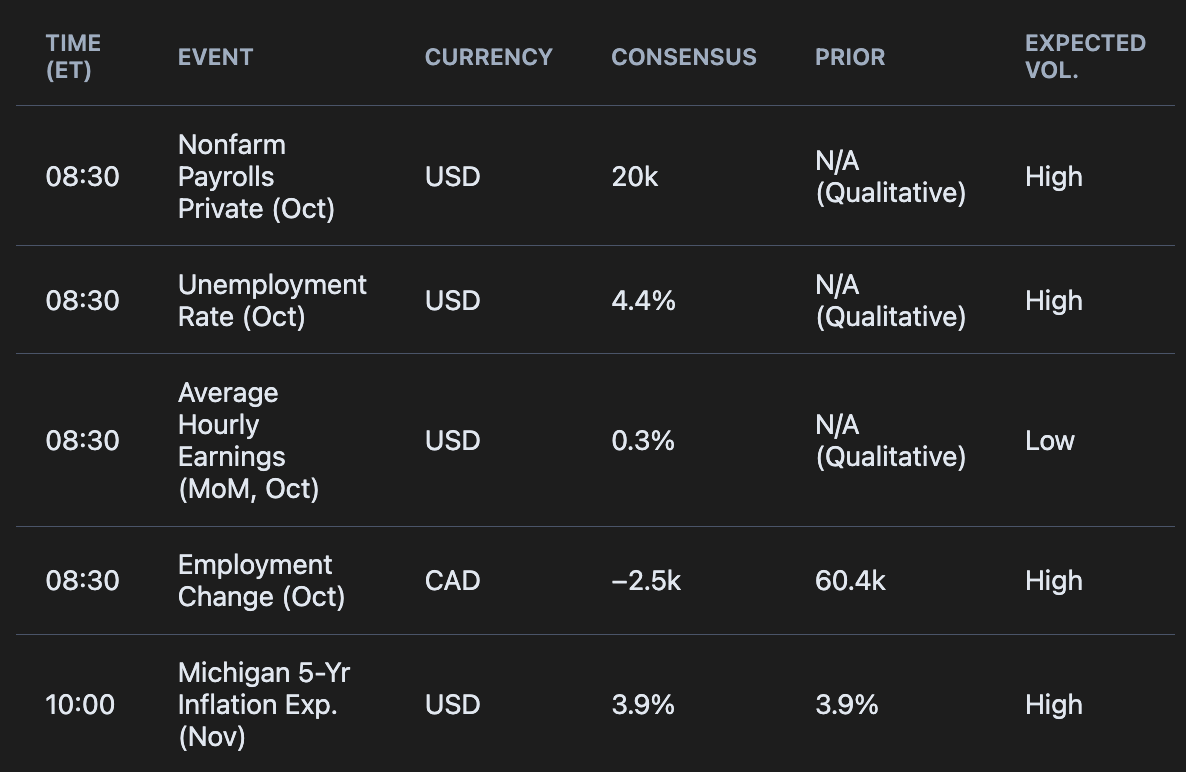Click N/A (Qualitative) prior for Unemployment Rate
This screenshot has width=1186, height=772.
tap(890, 301)
